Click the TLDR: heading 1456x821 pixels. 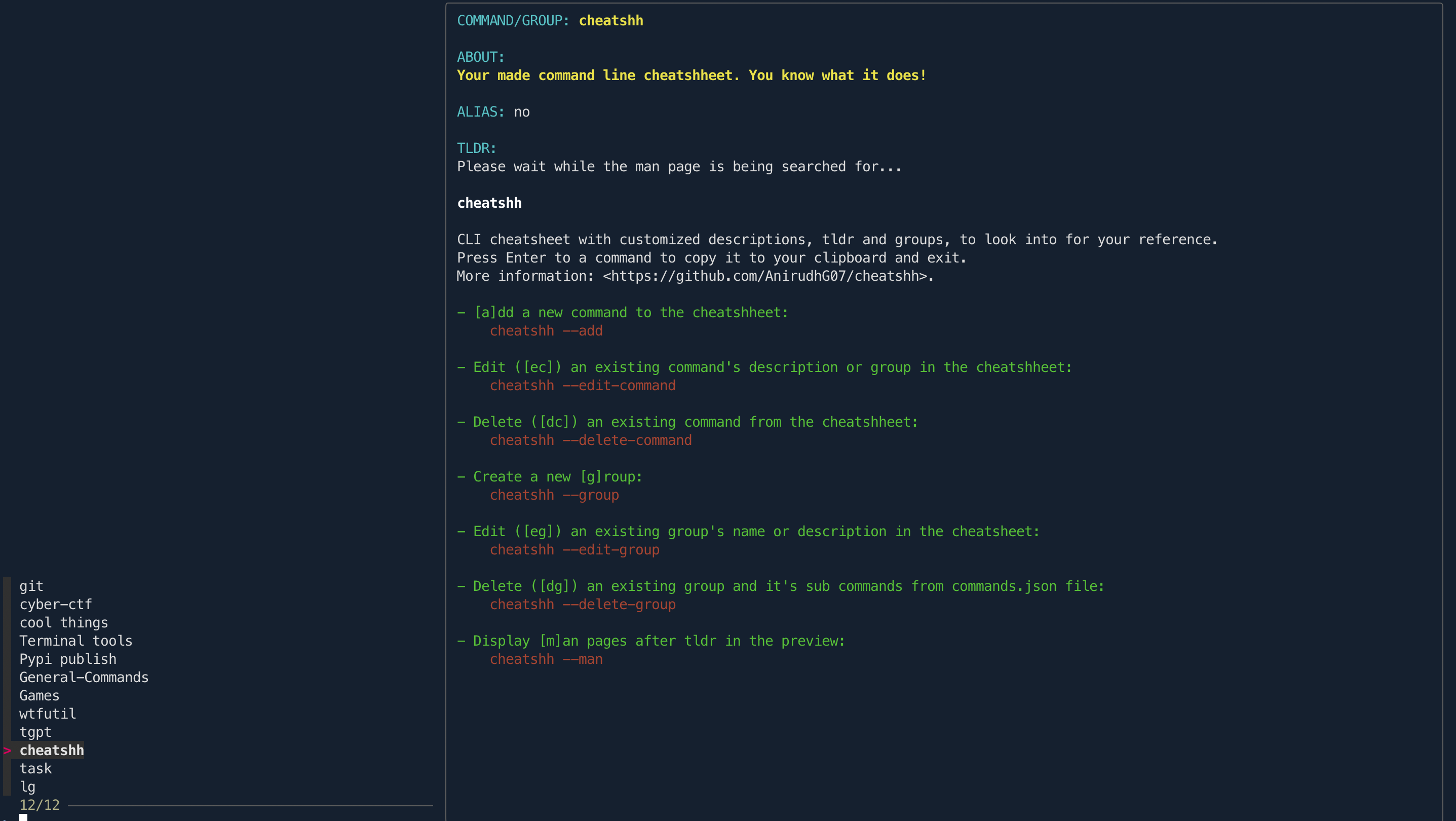point(477,148)
